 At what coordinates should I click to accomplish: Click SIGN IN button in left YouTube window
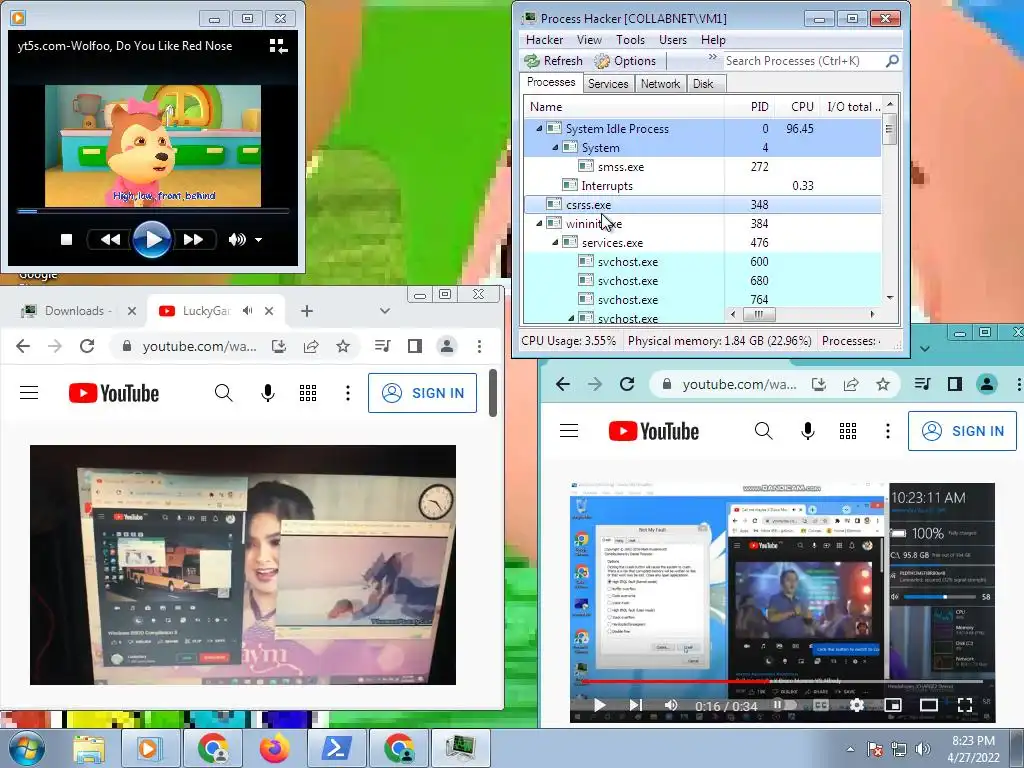(x=423, y=392)
